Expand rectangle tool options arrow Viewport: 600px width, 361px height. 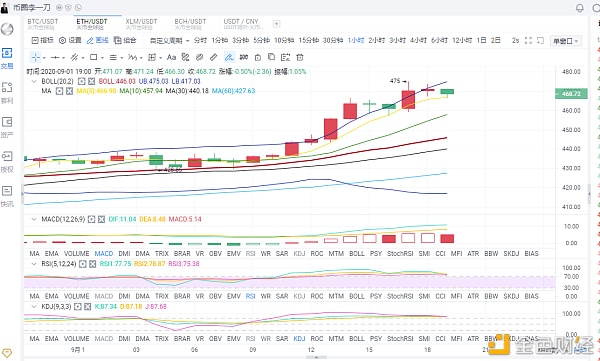point(102,58)
